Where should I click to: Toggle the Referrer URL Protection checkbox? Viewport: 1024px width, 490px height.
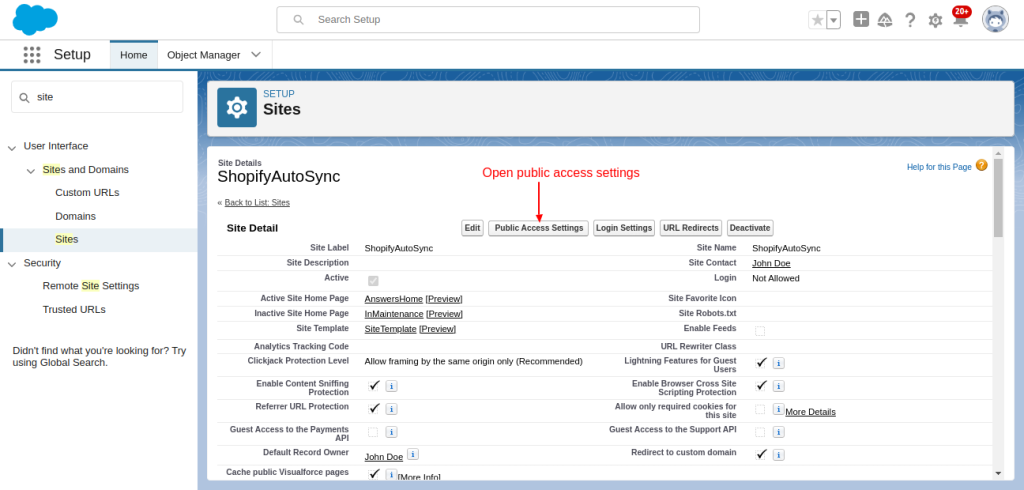374,408
